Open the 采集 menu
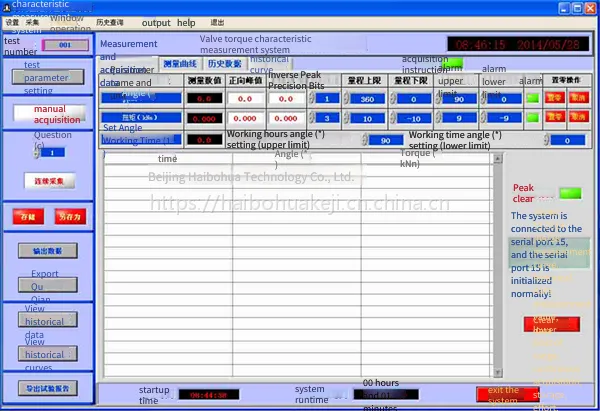This screenshot has height=411, width=600. pyautogui.click(x=33, y=23)
